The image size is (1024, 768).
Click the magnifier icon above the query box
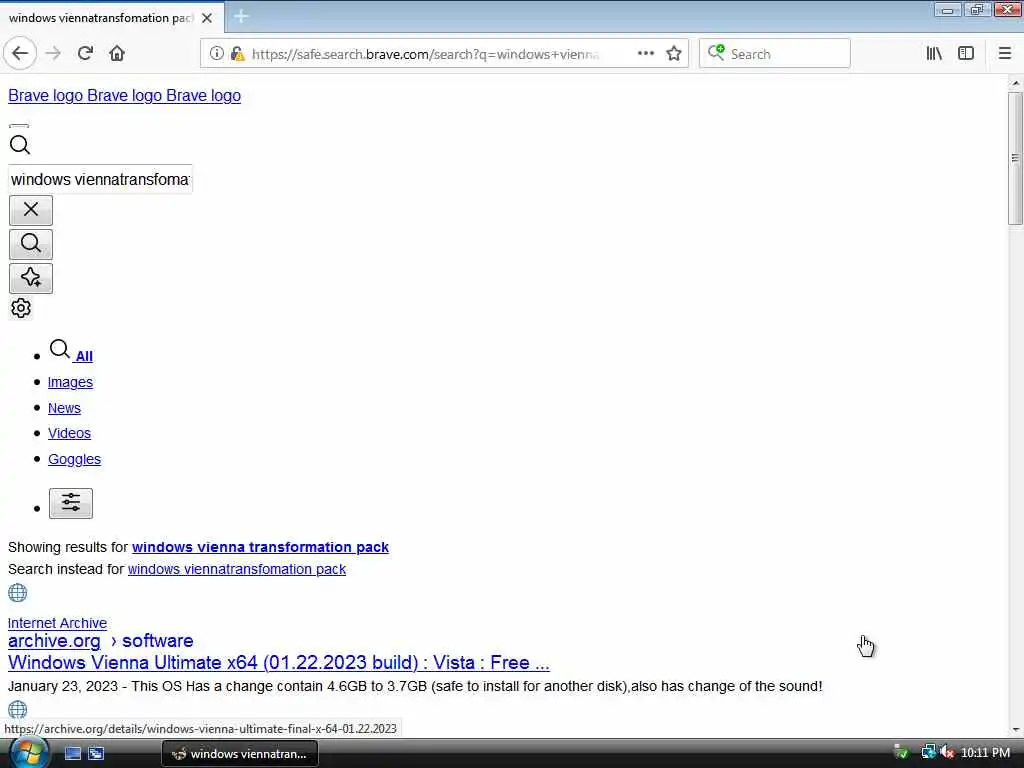[20, 144]
